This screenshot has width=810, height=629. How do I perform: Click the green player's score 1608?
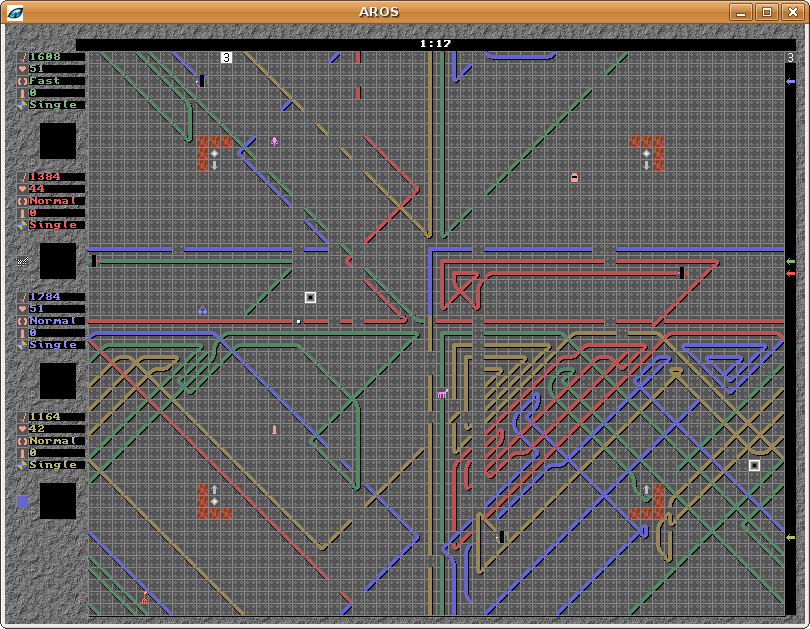(x=45, y=57)
